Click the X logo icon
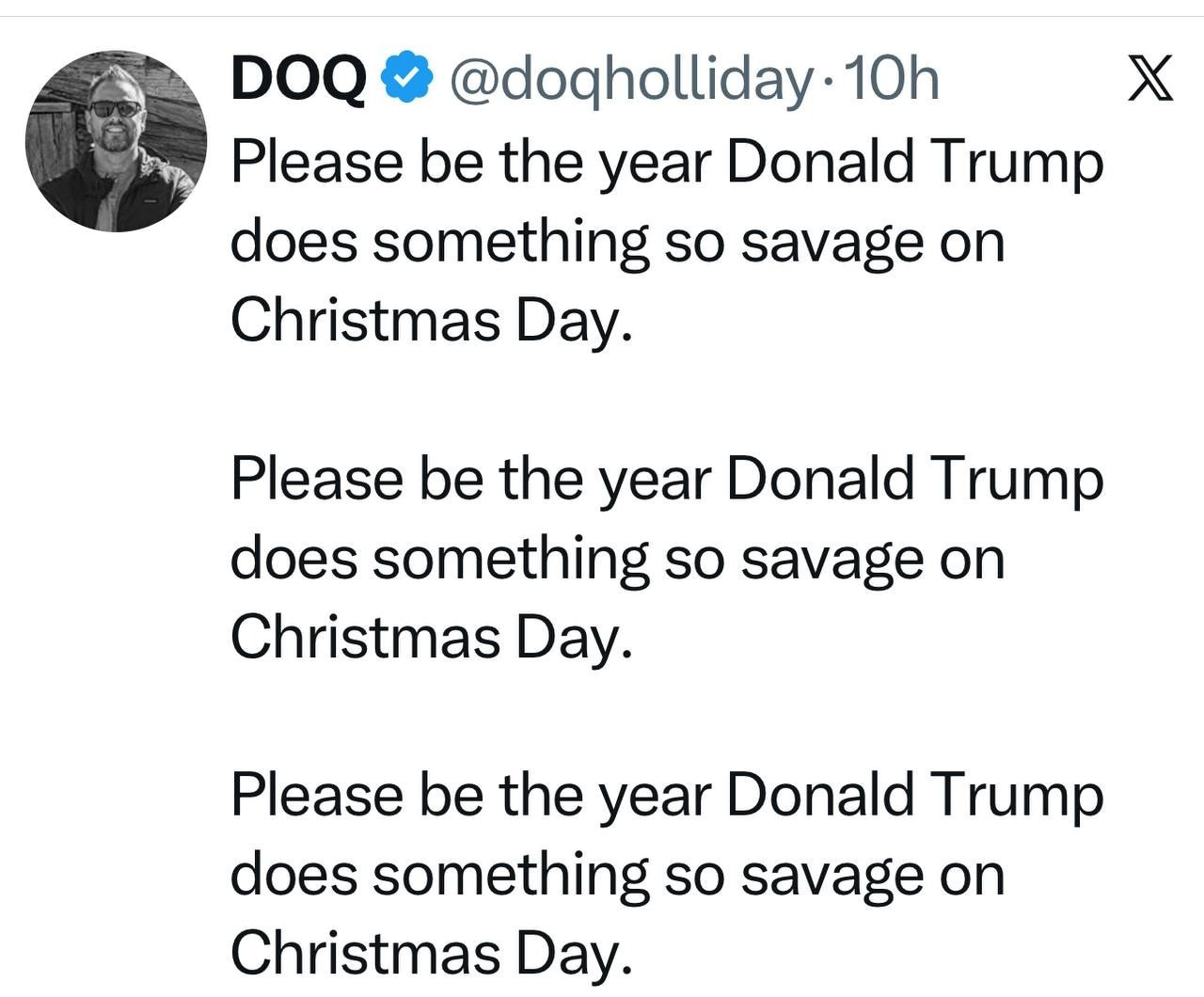The image size is (1204, 997). tap(1149, 78)
